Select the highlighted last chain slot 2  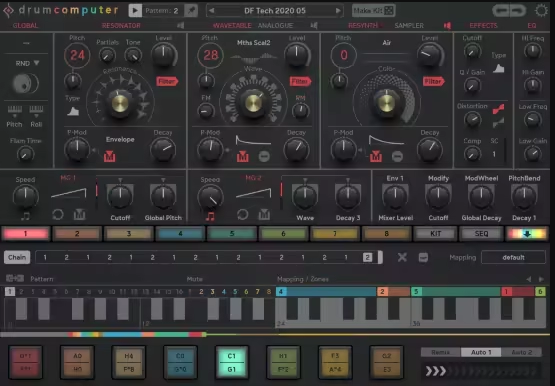tap(367, 257)
